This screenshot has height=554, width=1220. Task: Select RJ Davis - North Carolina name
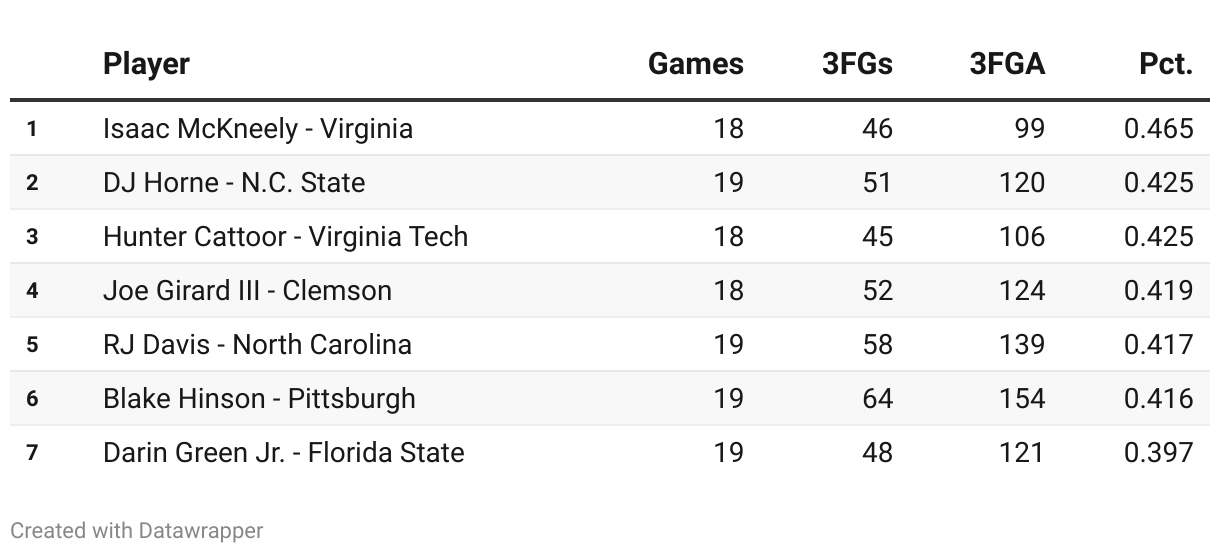tap(257, 345)
